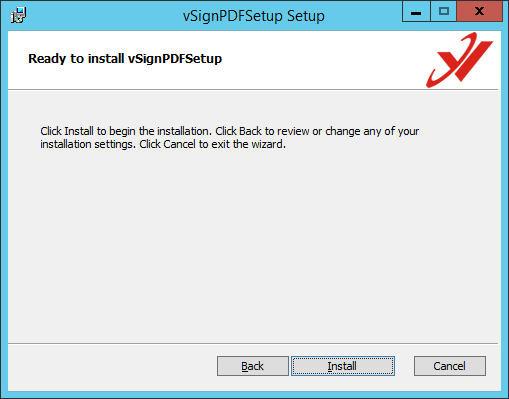Screen dimensions: 509x399
Task: Click the red vSign logo in the header
Action: [x=459, y=60]
